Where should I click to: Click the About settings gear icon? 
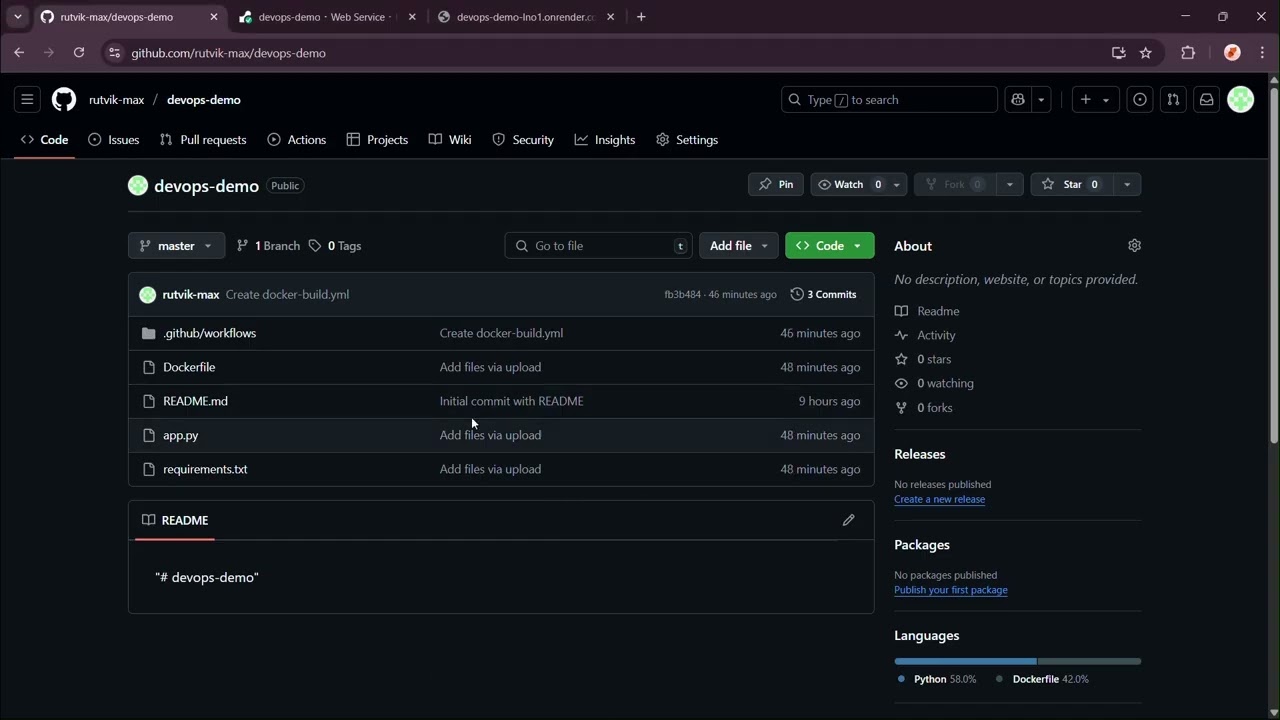click(x=1134, y=246)
